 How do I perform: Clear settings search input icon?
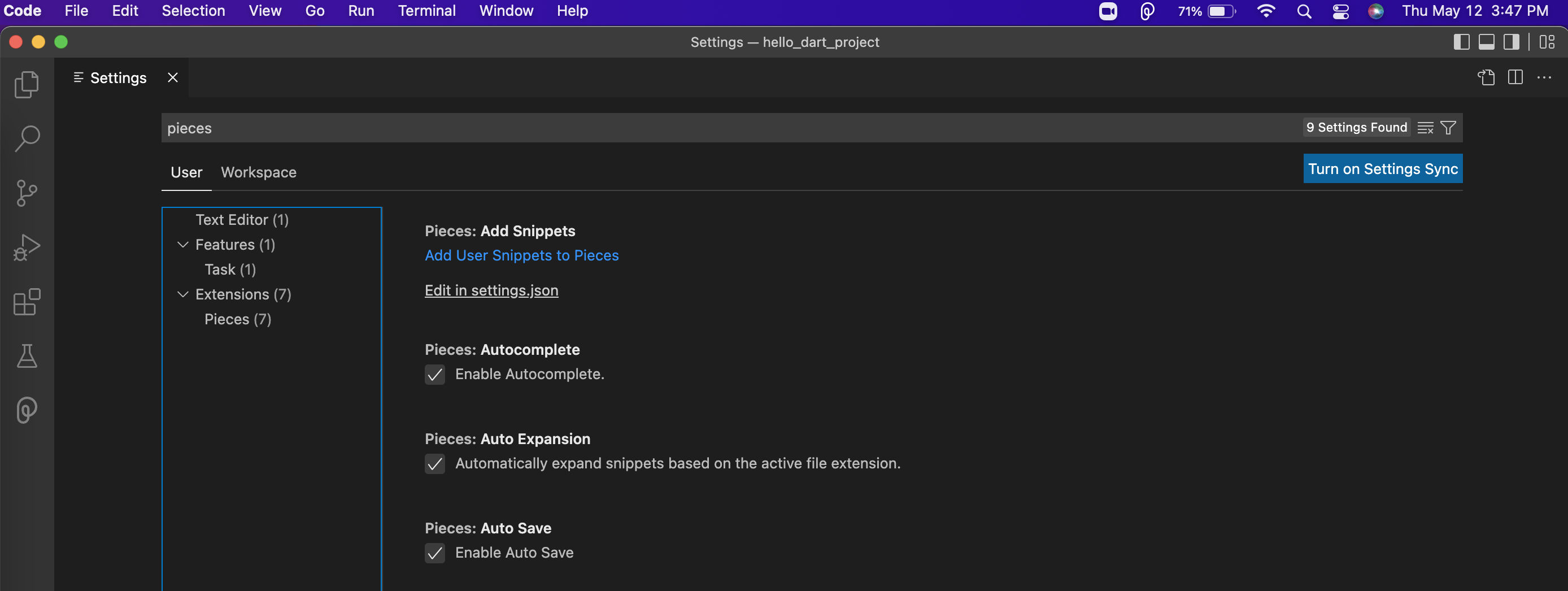(x=1425, y=128)
